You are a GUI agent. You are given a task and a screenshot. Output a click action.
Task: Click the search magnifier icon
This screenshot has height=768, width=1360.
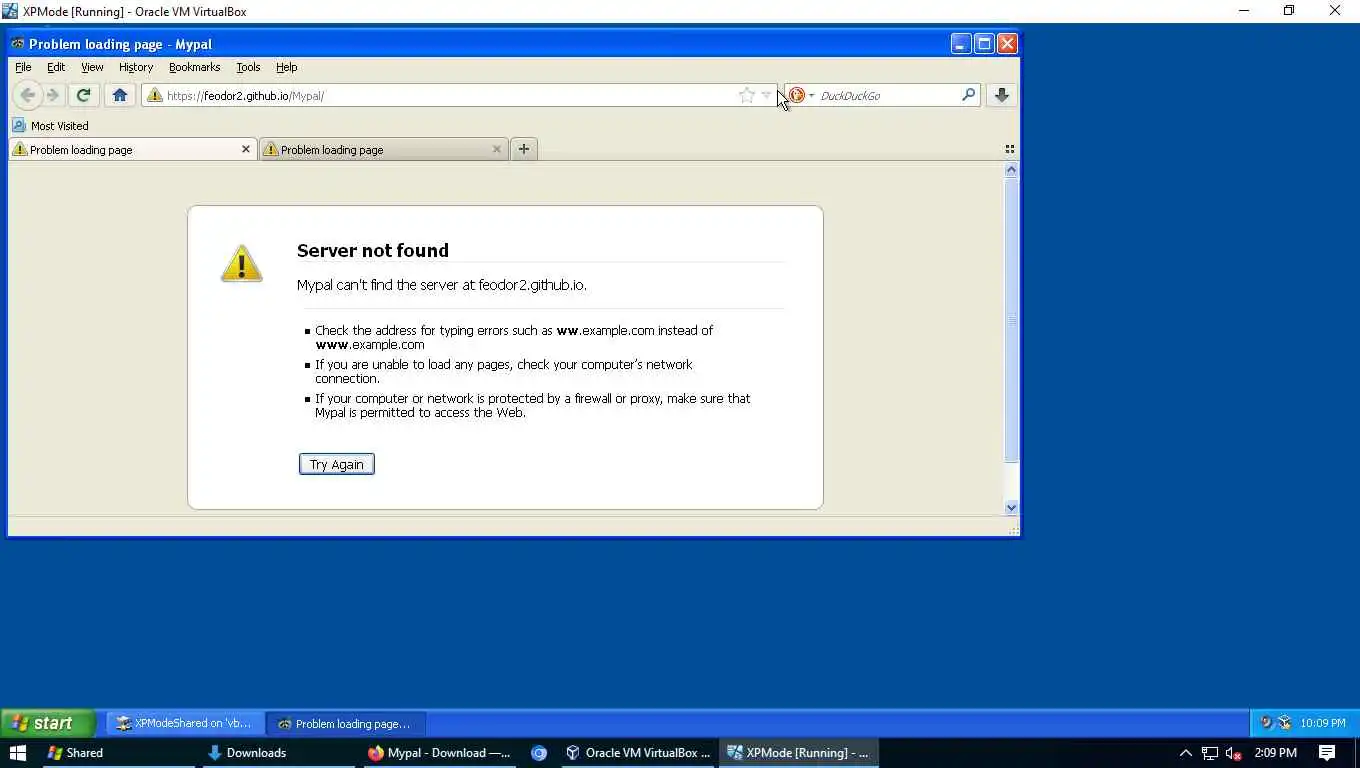[x=968, y=95]
